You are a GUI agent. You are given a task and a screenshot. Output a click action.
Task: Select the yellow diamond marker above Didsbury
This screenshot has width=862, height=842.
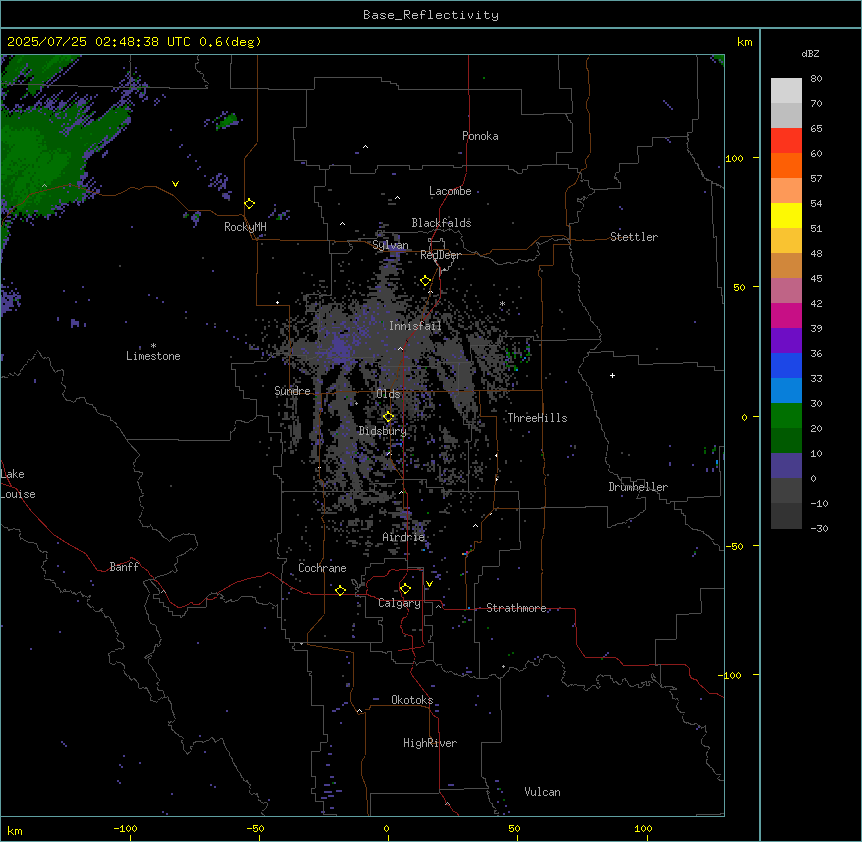pos(388,417)
